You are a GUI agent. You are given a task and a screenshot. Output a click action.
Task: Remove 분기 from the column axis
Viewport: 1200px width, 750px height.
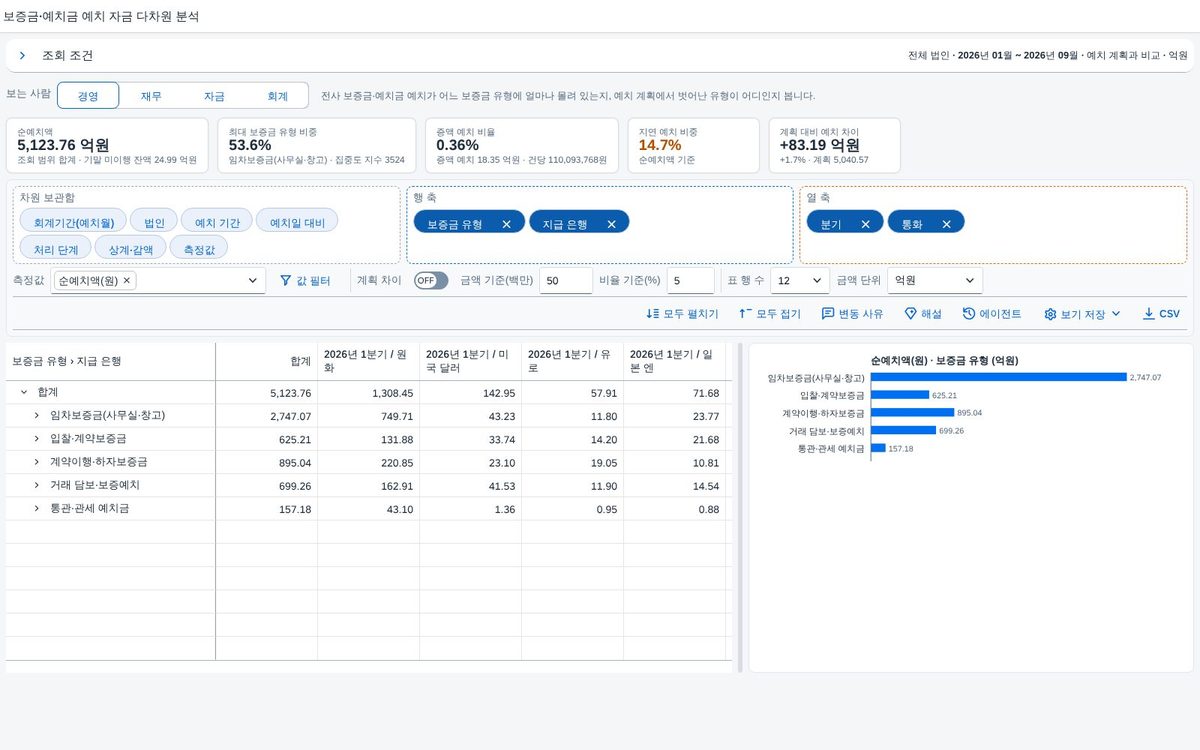coord(865,224)
